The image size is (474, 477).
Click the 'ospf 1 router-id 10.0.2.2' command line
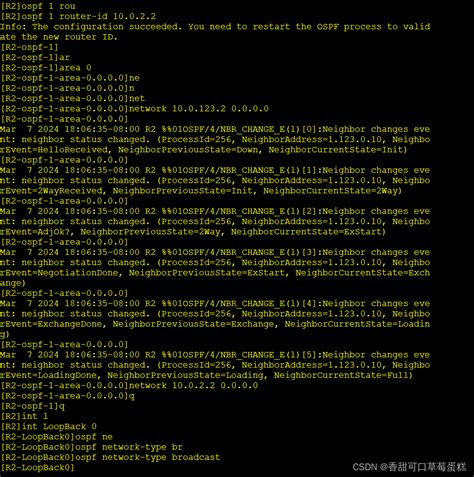[78, 16]
